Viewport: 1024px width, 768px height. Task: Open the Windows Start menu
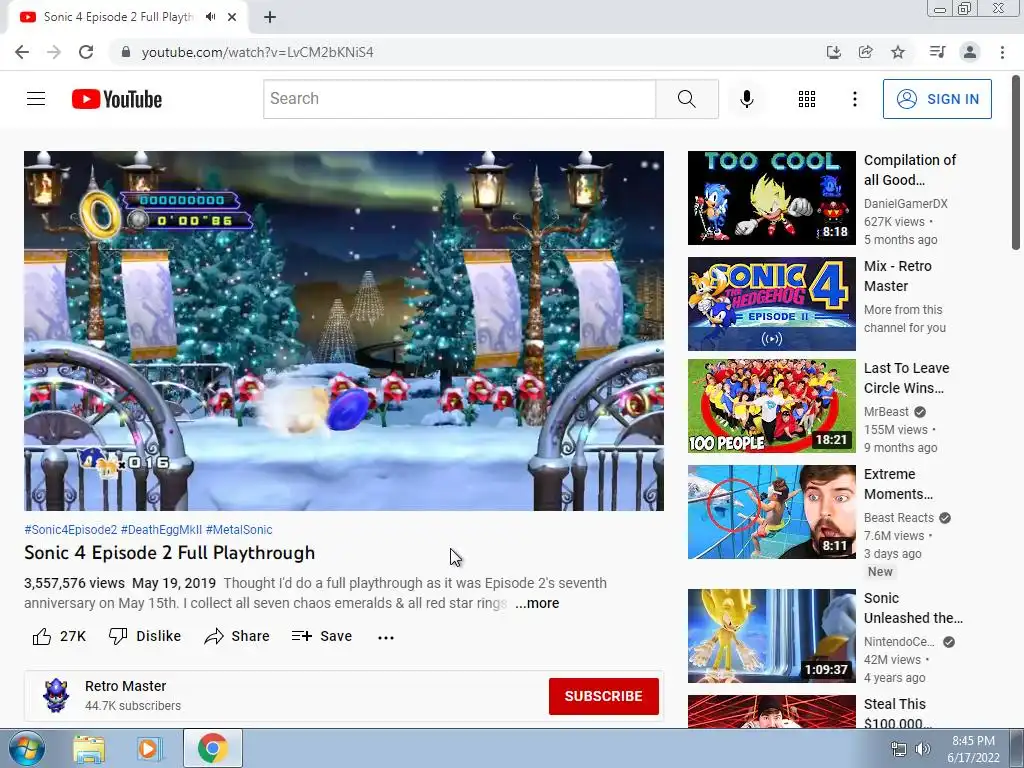26,748
